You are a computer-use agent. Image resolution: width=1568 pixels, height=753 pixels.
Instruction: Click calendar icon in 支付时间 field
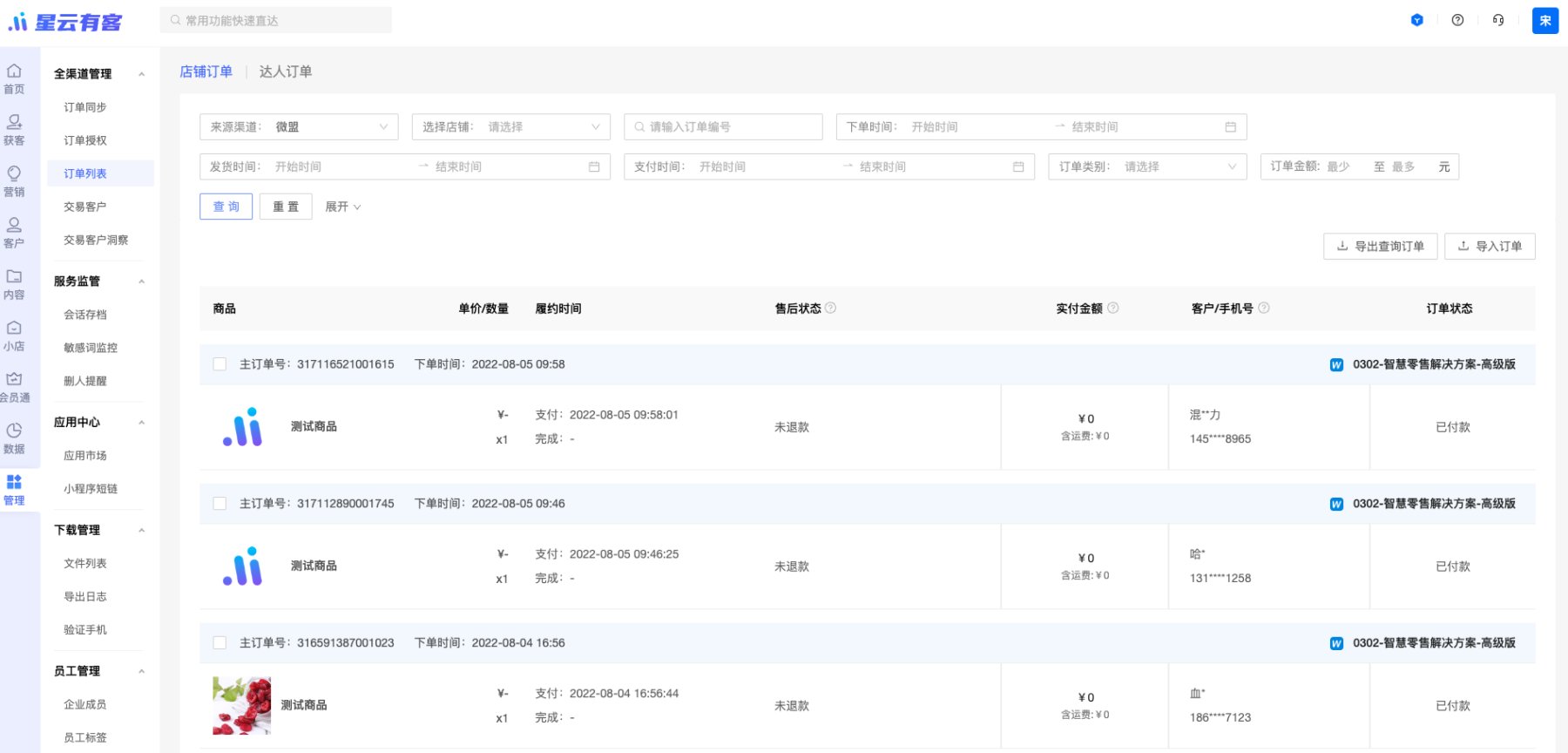[x=1018, y=166]
